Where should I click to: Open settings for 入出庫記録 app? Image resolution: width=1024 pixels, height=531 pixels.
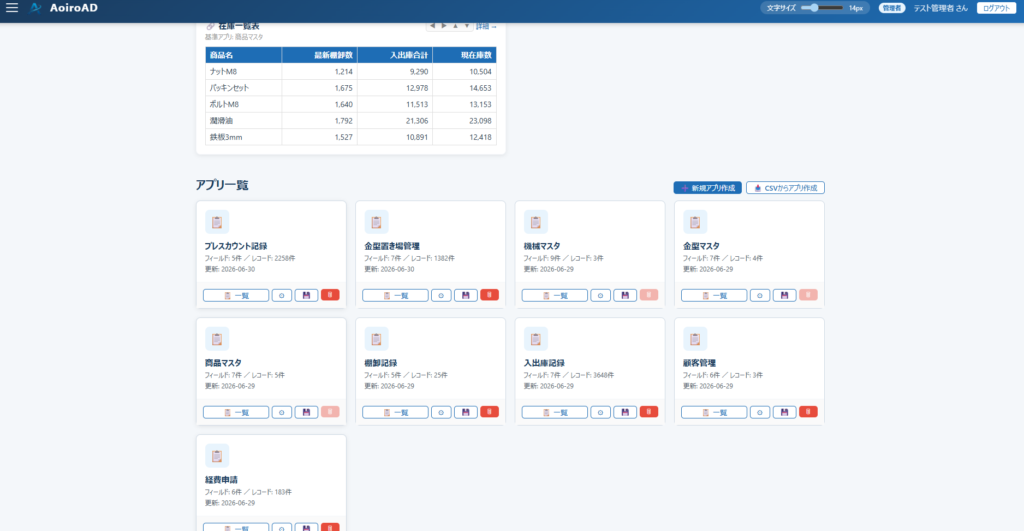click(600, 412)
